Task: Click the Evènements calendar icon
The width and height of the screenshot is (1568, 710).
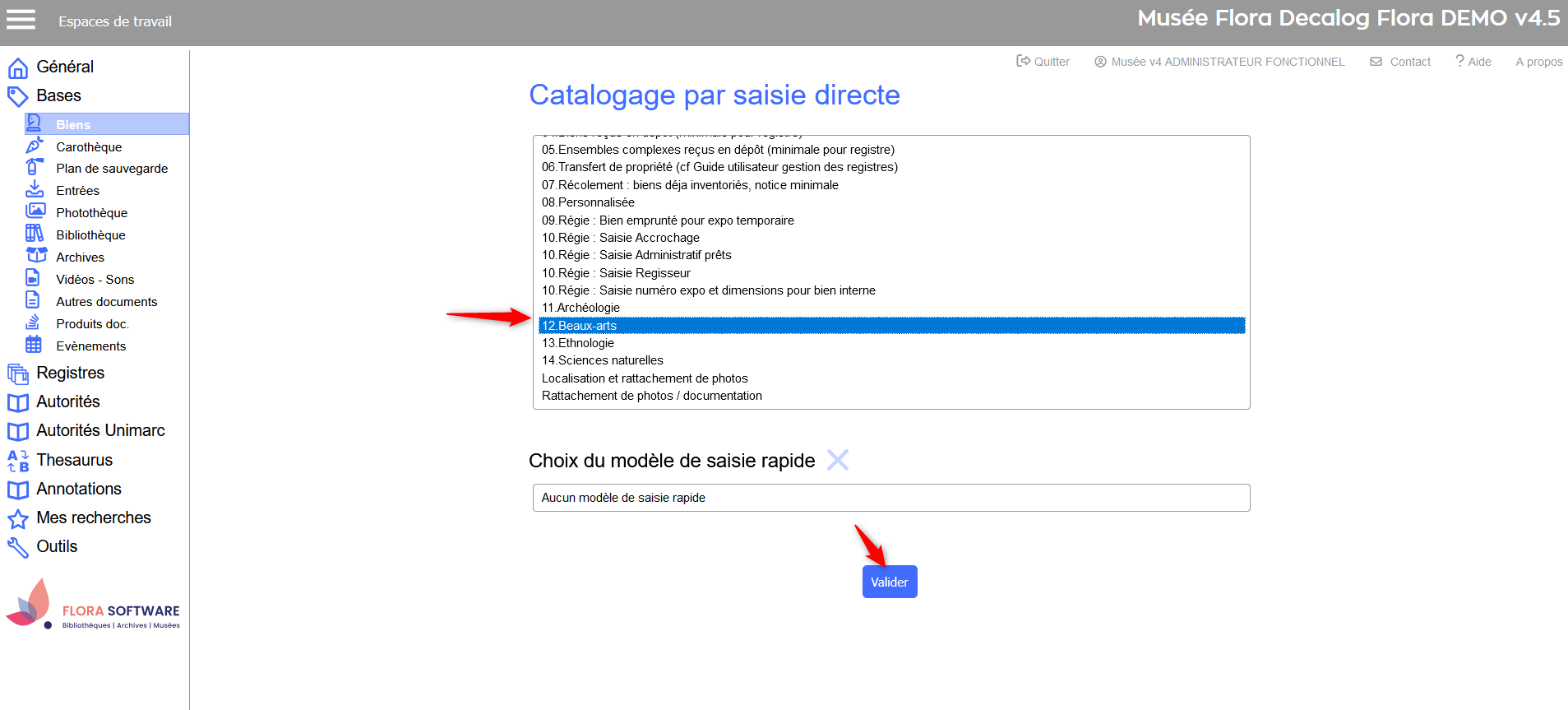Action: click(x=34, y=345)
